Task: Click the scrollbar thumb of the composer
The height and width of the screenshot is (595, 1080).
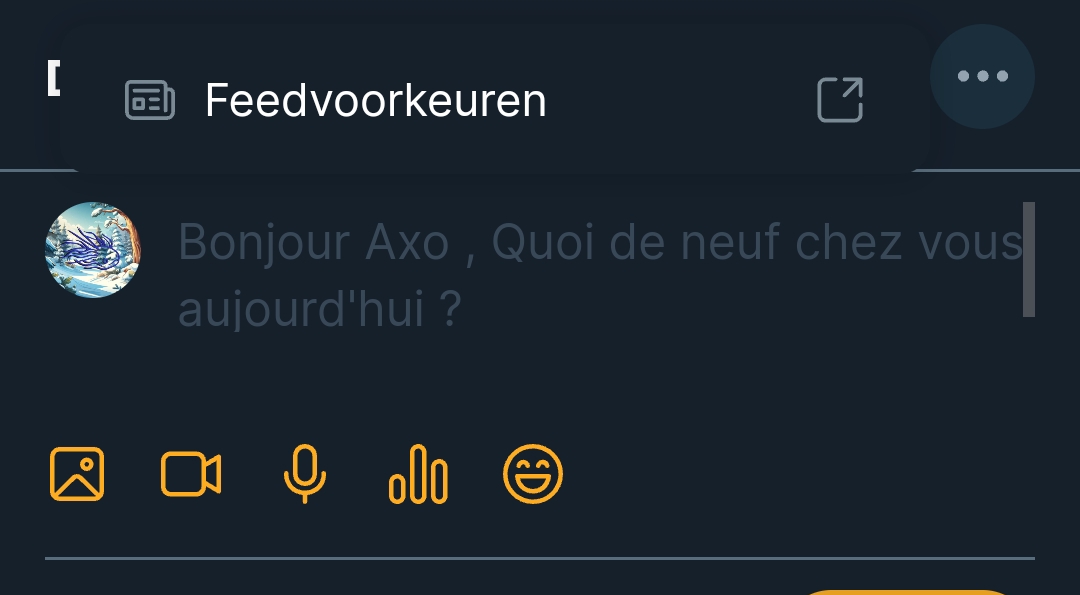Action: pos(1029,260)
